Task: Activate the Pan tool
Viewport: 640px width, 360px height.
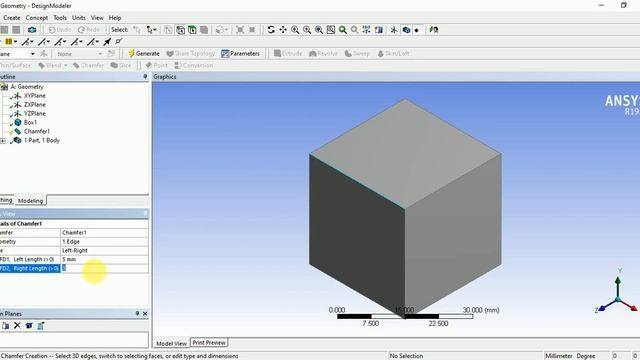Action: [283, 30]
